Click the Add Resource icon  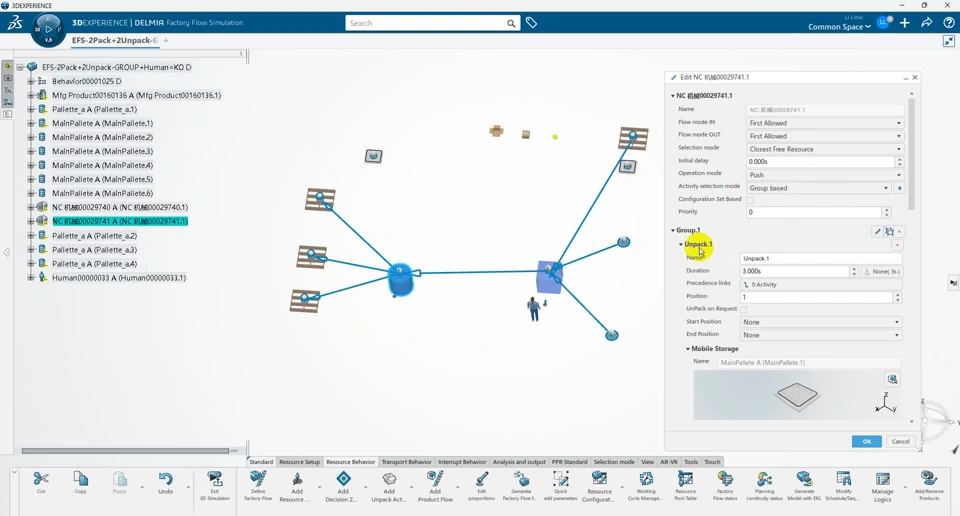pos(297,479)
